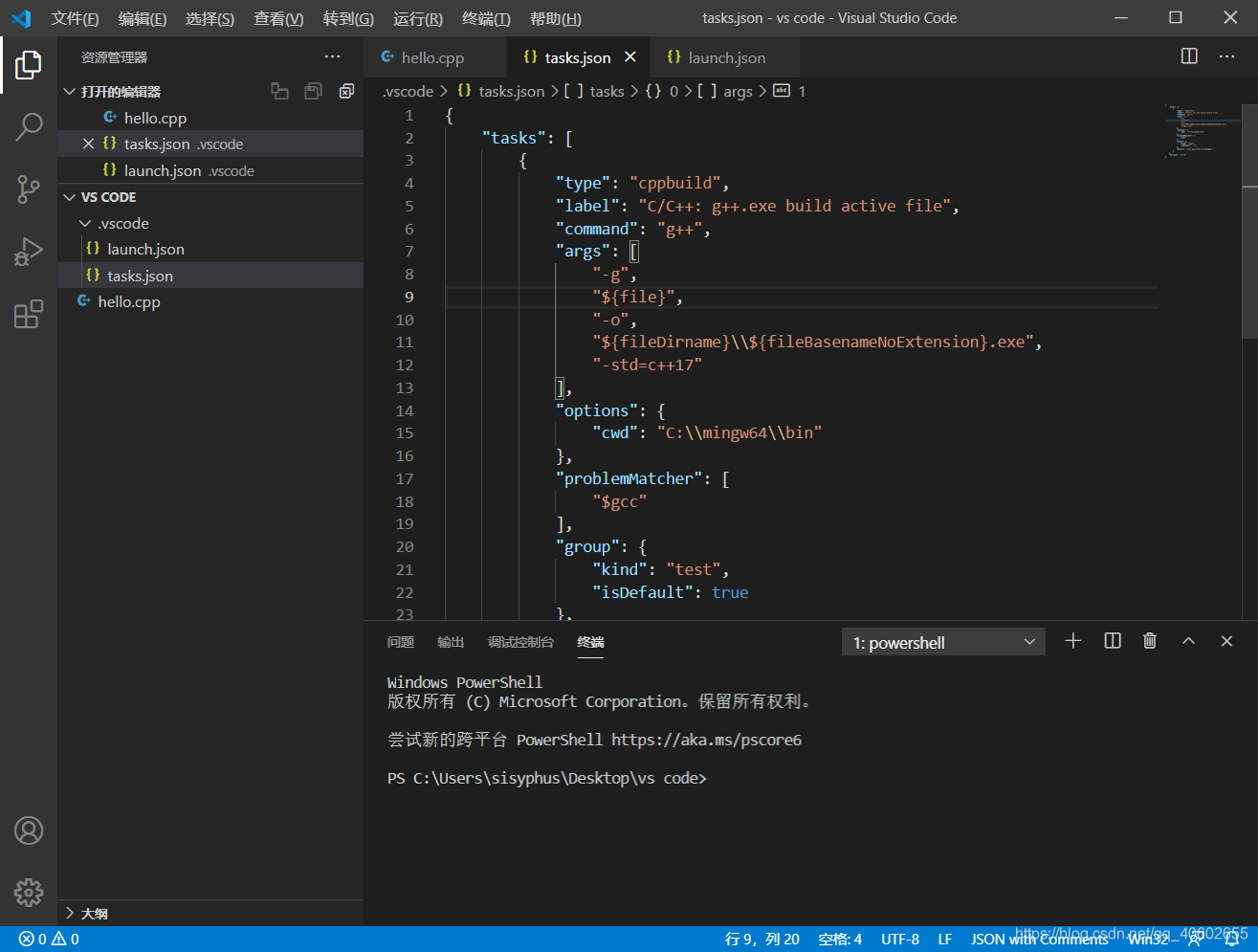Collapse the VS CODE folder section
Screen dimensions: 1258x952
coord(69,197)
